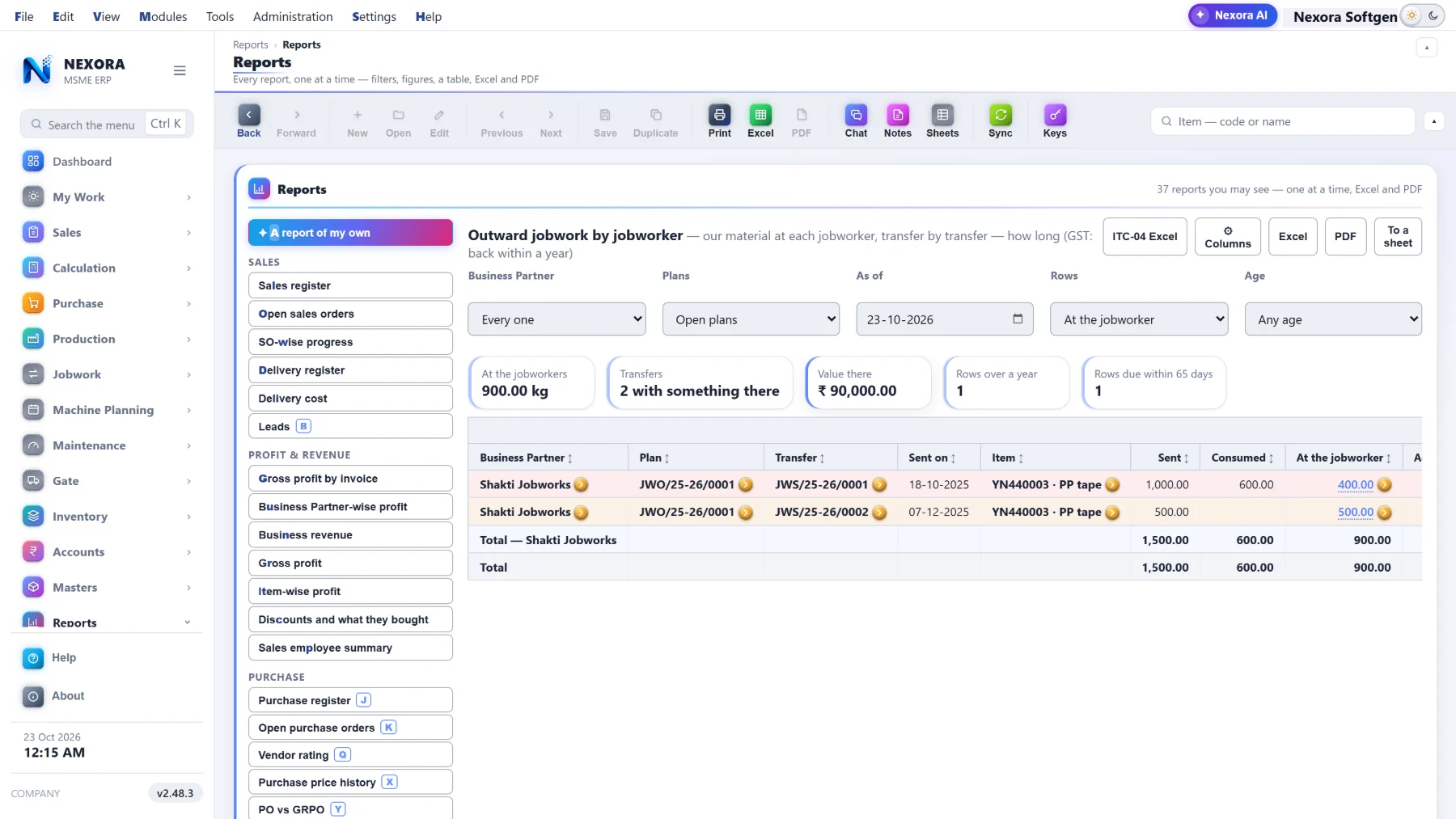Viewport: 1456px width, 819px height.
Task: Click the To a sheet button
Action: [1398, 237]
